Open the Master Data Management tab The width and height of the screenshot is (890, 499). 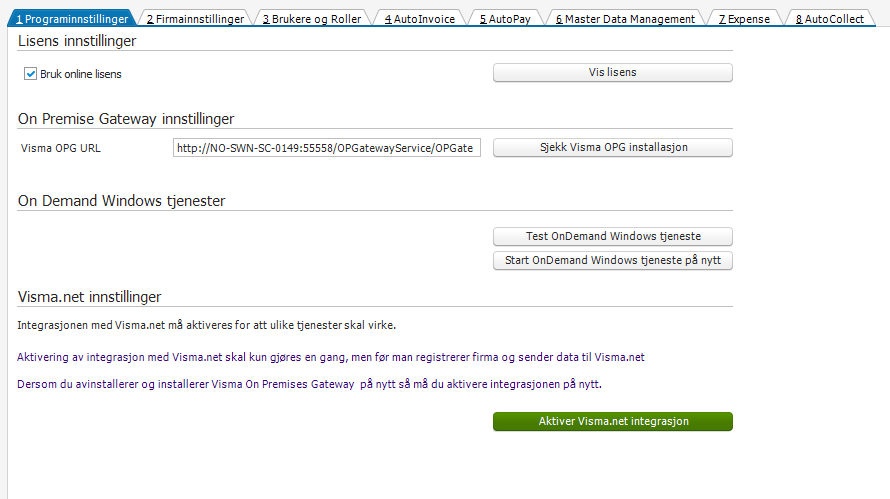pyautogui.click(x=625, y=19)
